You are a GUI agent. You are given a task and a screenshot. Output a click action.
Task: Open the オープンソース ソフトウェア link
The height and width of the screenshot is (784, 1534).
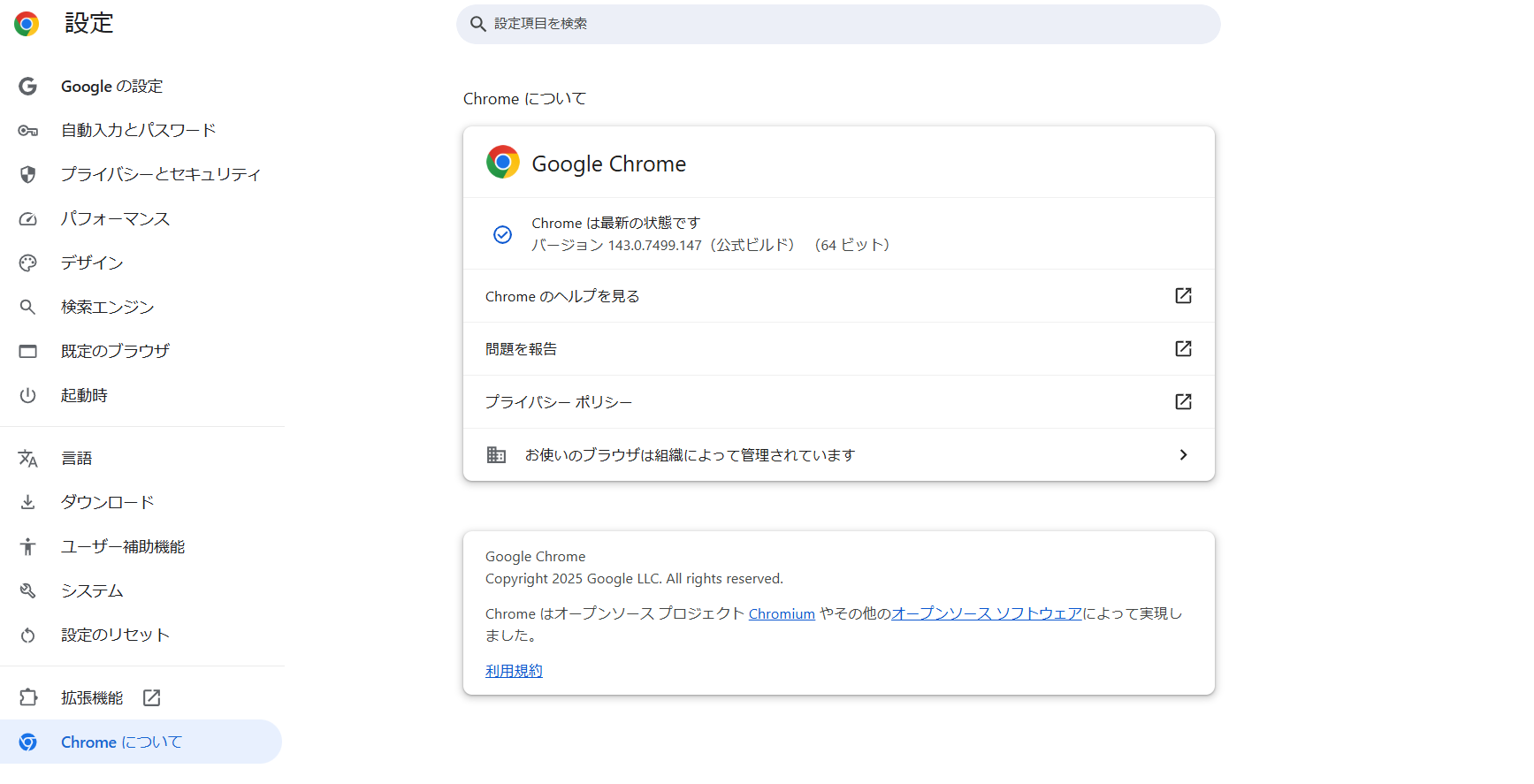(x=986, y=614)
